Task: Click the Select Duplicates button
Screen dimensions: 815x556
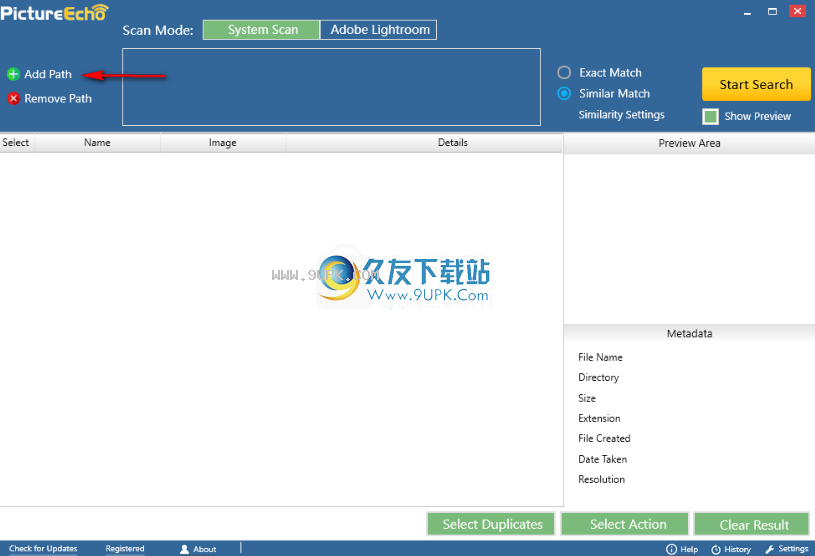Action: click(x=491, y=524)
